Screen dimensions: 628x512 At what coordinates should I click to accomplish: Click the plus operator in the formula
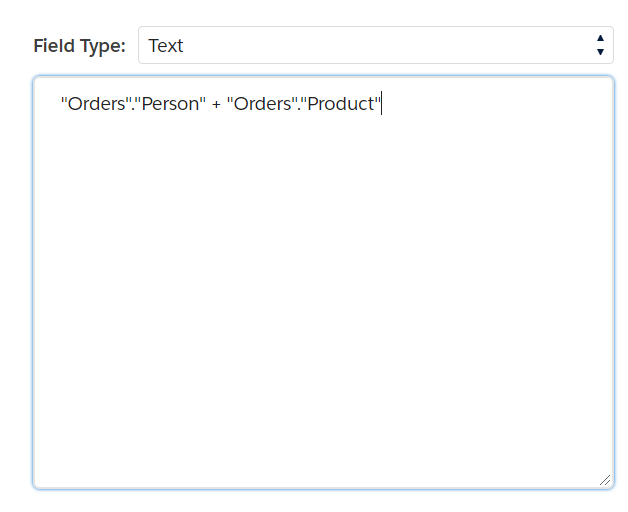216,105
